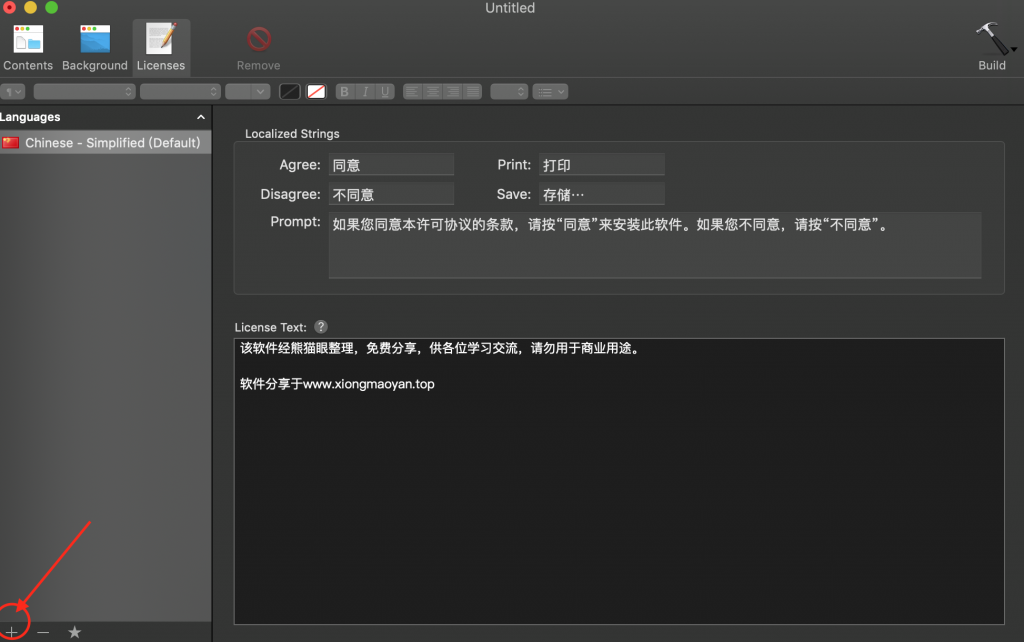Pick the text color swatch
The height and width of the screenshot is (642, 1024).
point(289,91)
